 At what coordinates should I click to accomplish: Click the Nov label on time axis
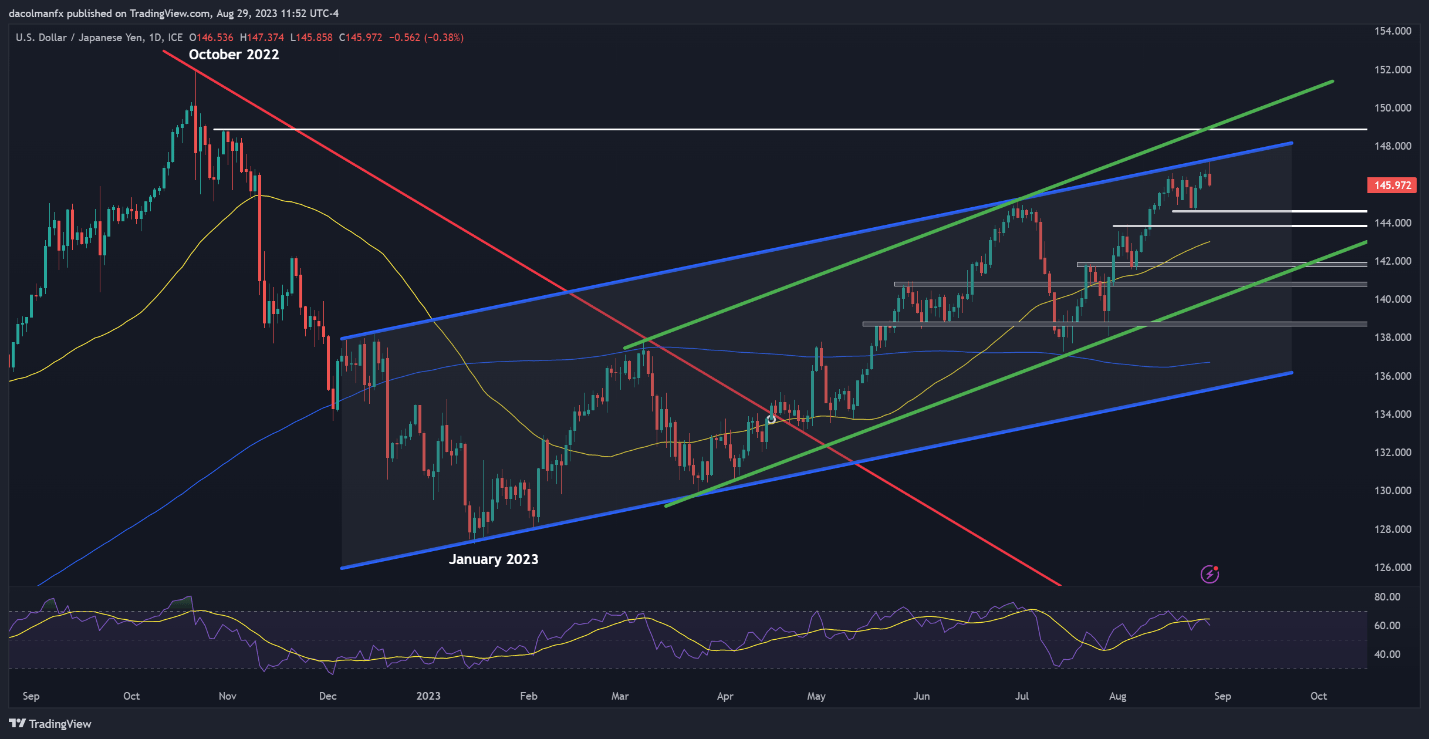pyautogui.click(x=226, y=695)
